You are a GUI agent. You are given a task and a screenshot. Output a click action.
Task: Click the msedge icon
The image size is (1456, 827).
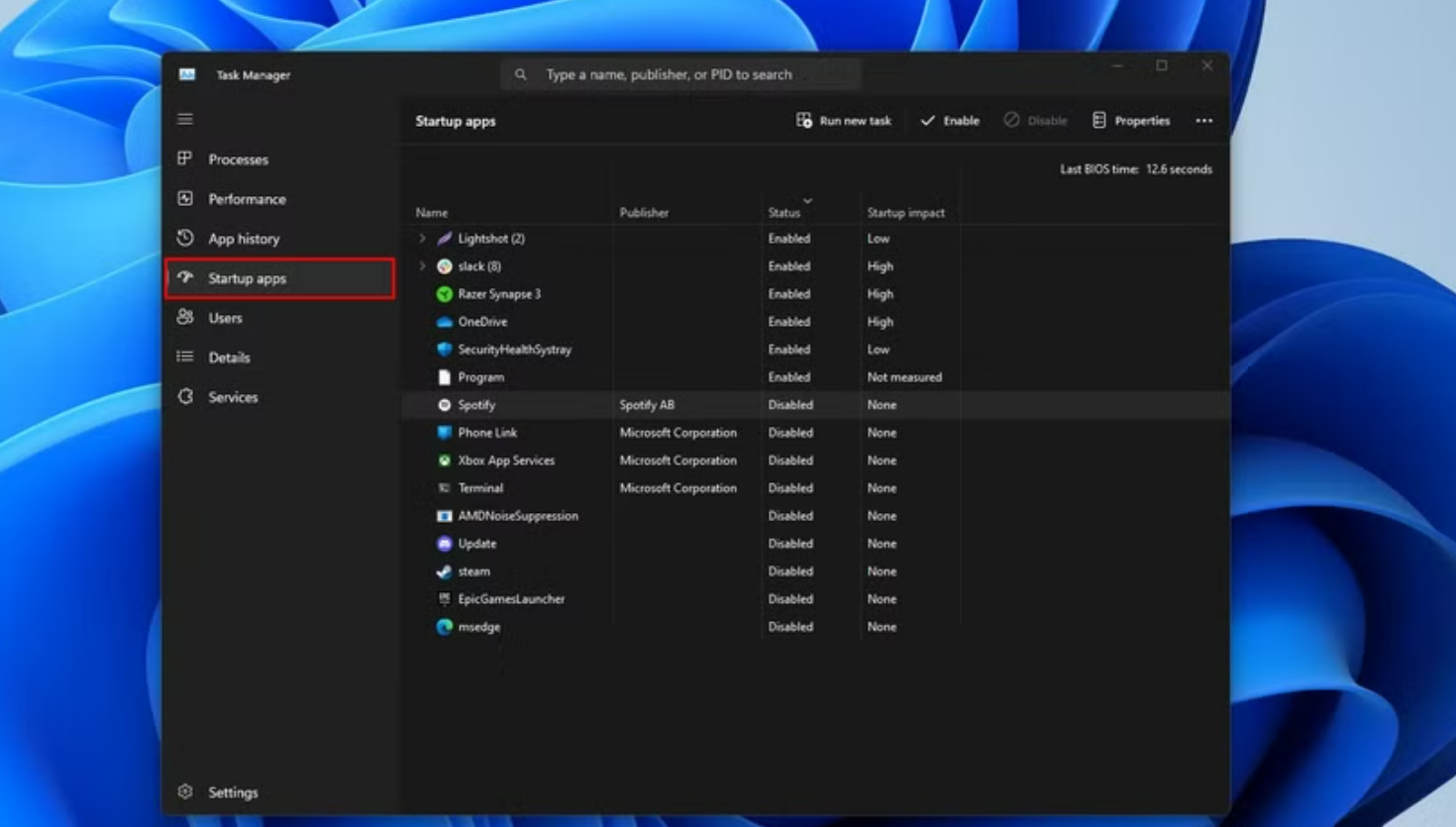click(444, 627)
